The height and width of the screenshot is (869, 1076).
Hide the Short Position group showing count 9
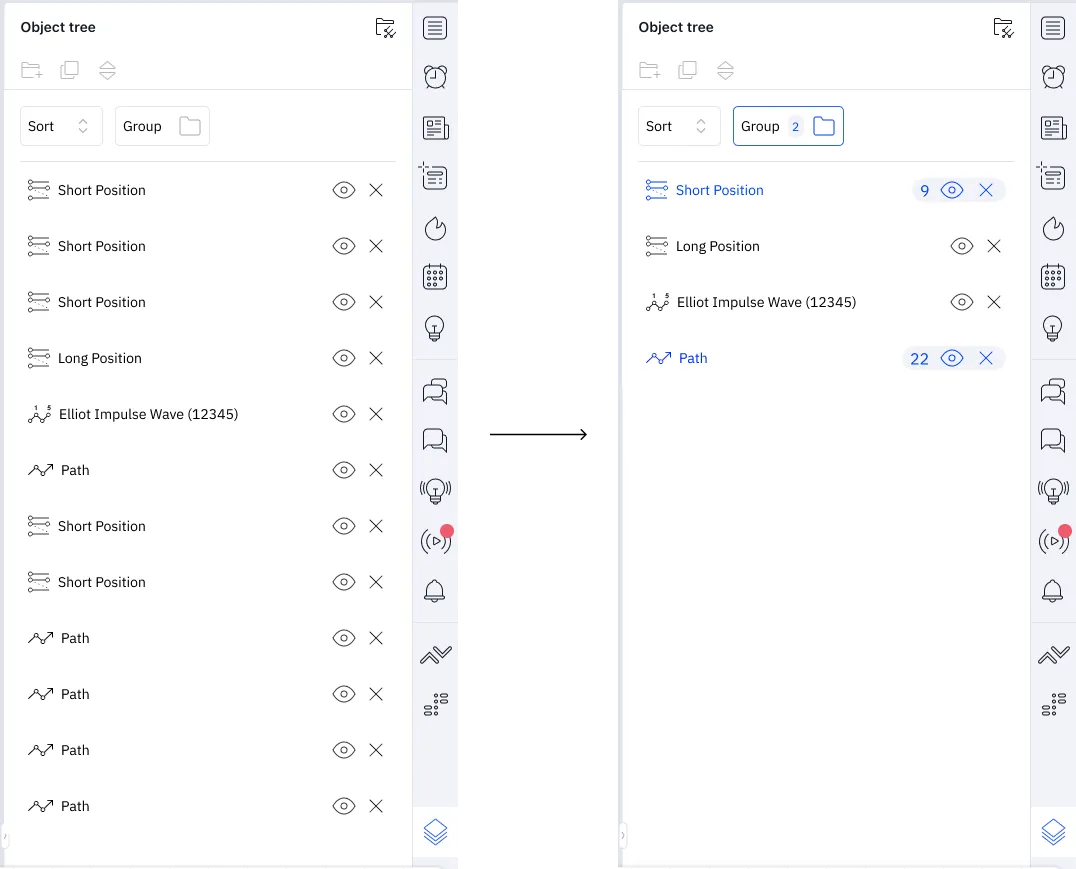(x=952, y=190)
